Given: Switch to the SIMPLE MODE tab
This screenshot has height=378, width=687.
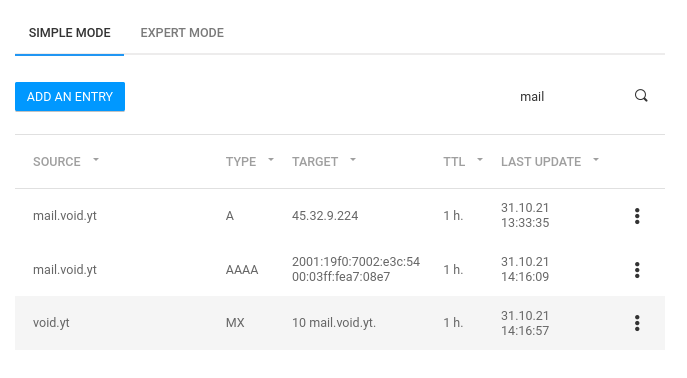Looking at the screenshot, I should [x=70, y=33].
